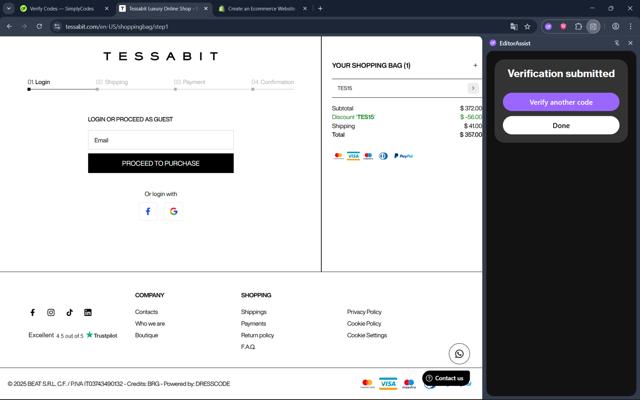Open the Who we are link
The image size is (640, 400).
[x=150, y=324]
